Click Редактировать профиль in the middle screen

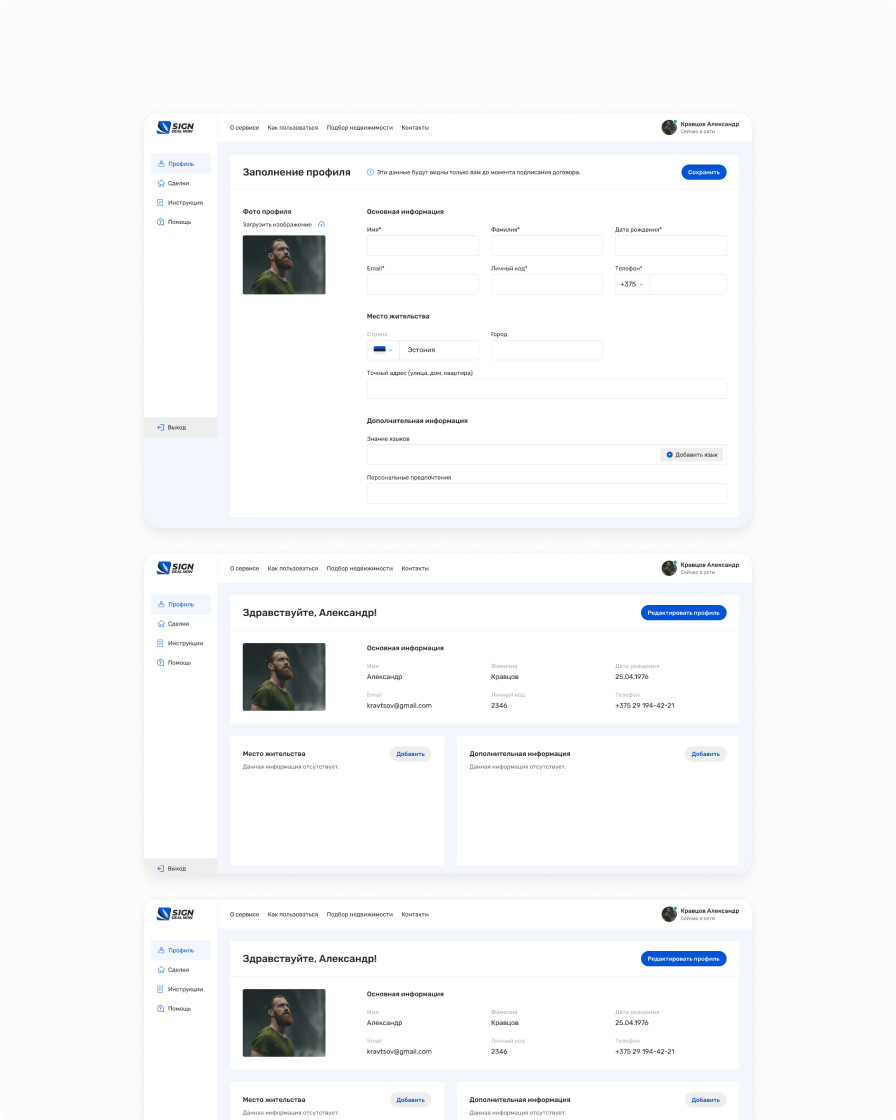(x=684, y=613)
